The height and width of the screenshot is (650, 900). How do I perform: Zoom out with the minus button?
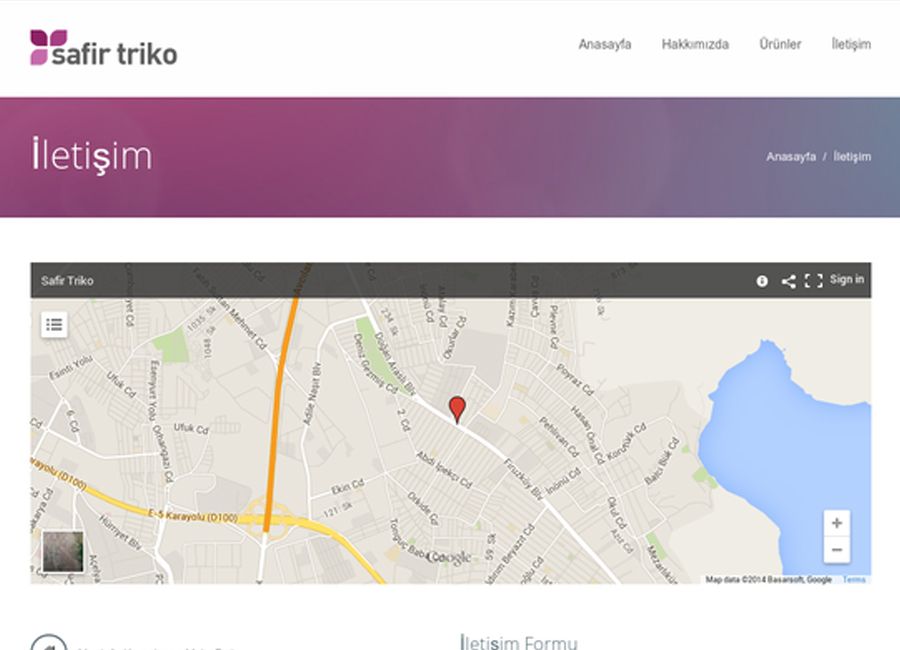point(837,549)
